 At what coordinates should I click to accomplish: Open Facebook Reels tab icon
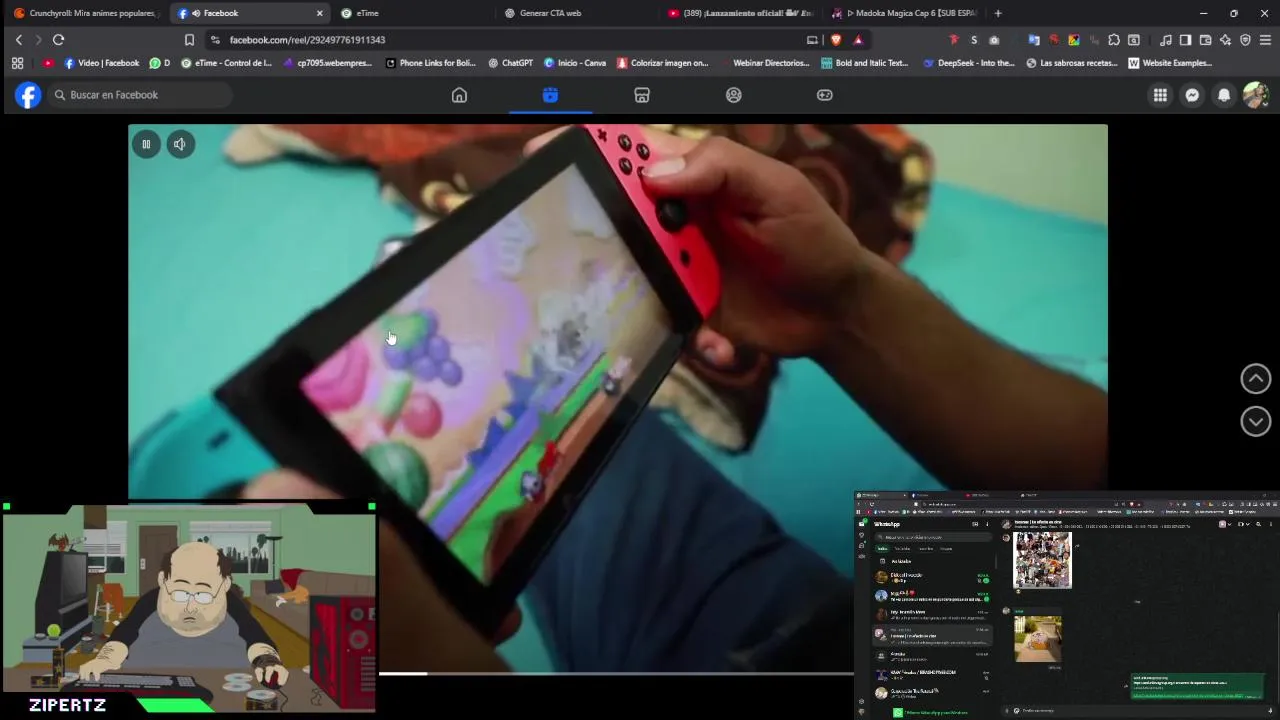tap(551, 95)
